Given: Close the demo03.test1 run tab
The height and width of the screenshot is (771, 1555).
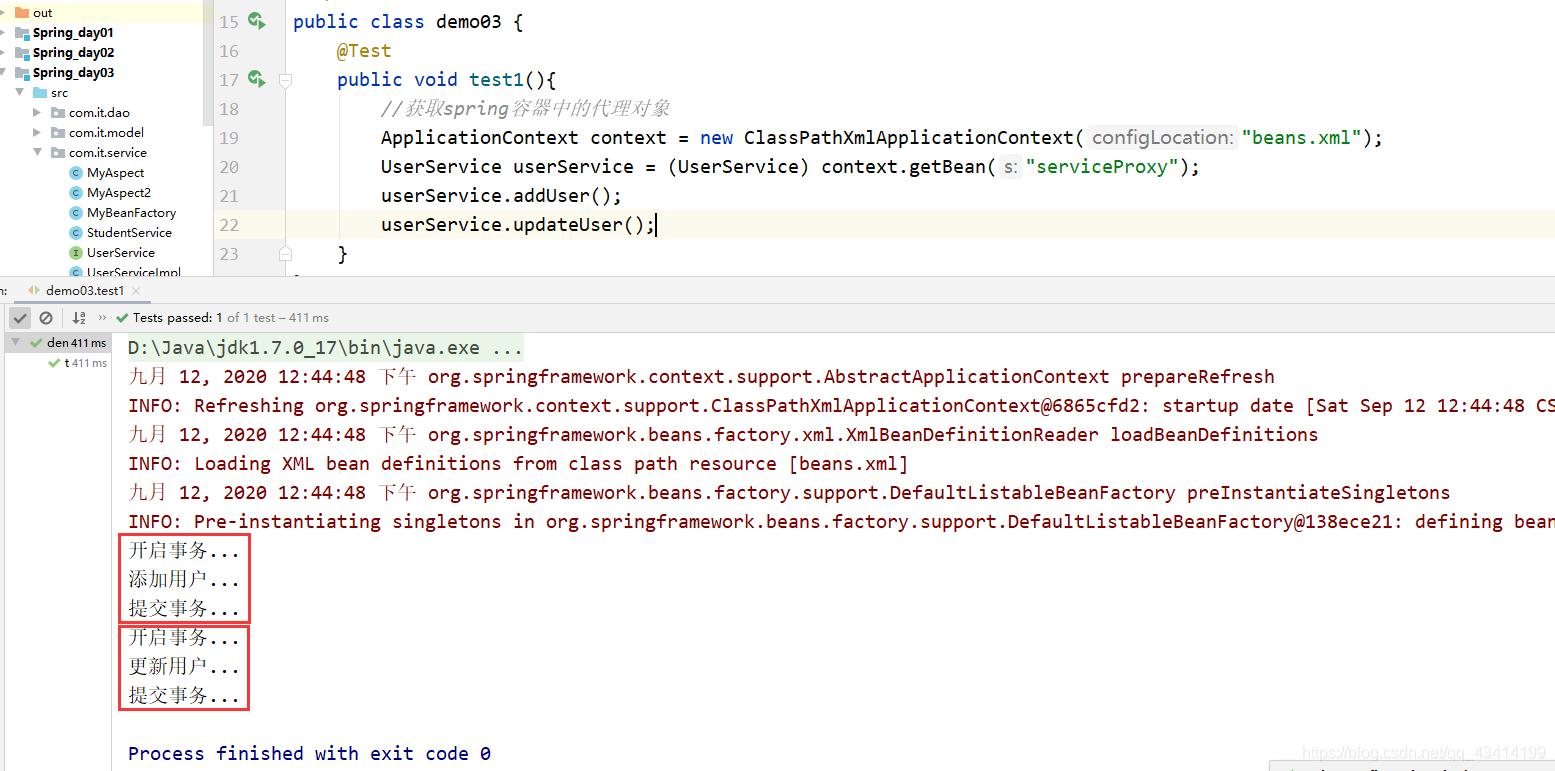Looking at the screenshot, I should [x=136, y=291].
